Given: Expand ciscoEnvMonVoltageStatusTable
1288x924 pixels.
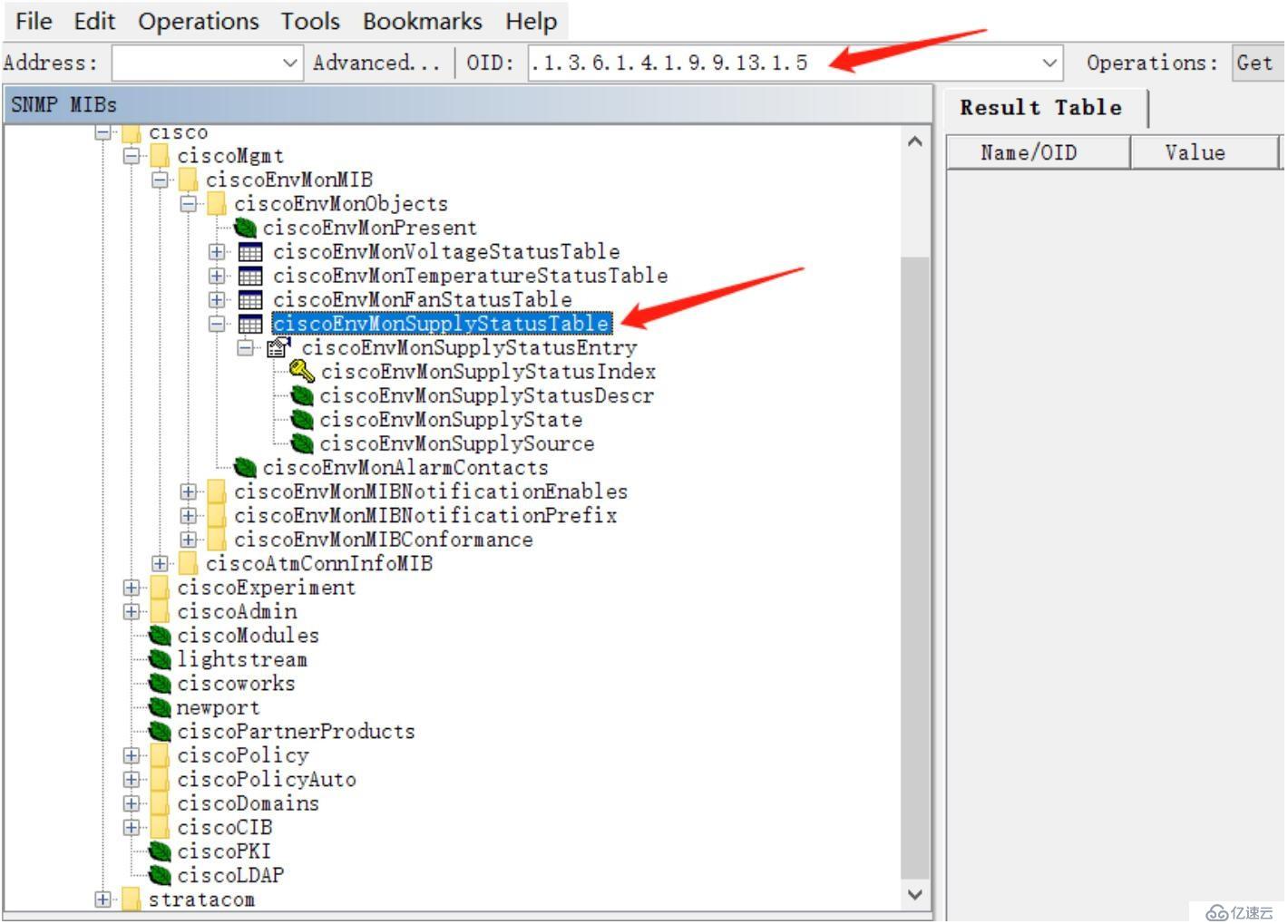Looking at the screenshot, I should click(x=217, y=251).
